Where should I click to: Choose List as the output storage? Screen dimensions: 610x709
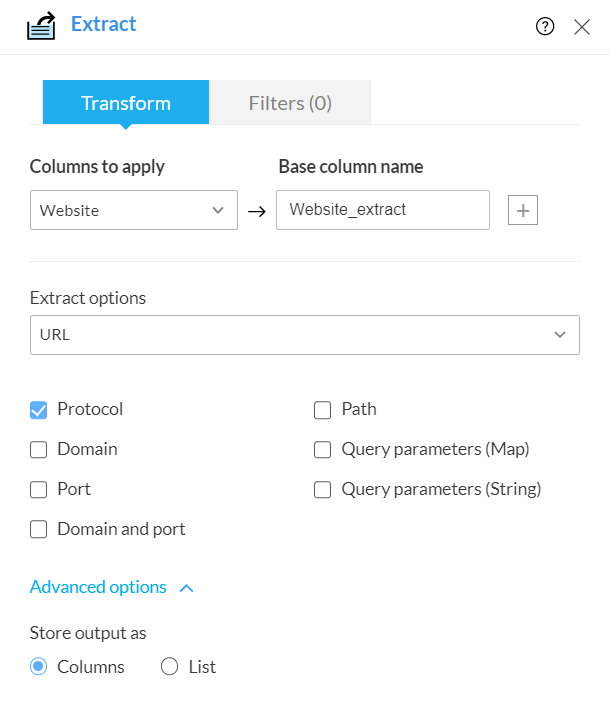point(169,667)
